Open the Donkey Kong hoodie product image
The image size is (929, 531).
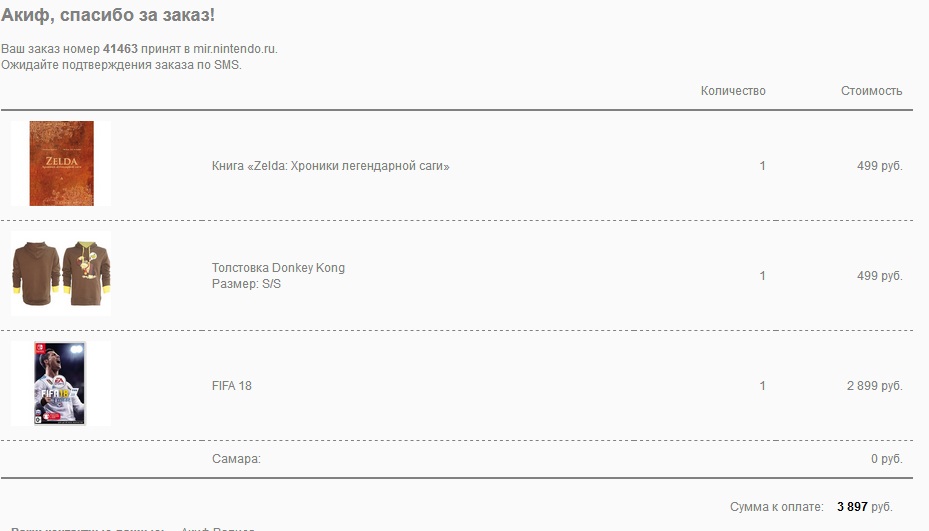[61, 274]
